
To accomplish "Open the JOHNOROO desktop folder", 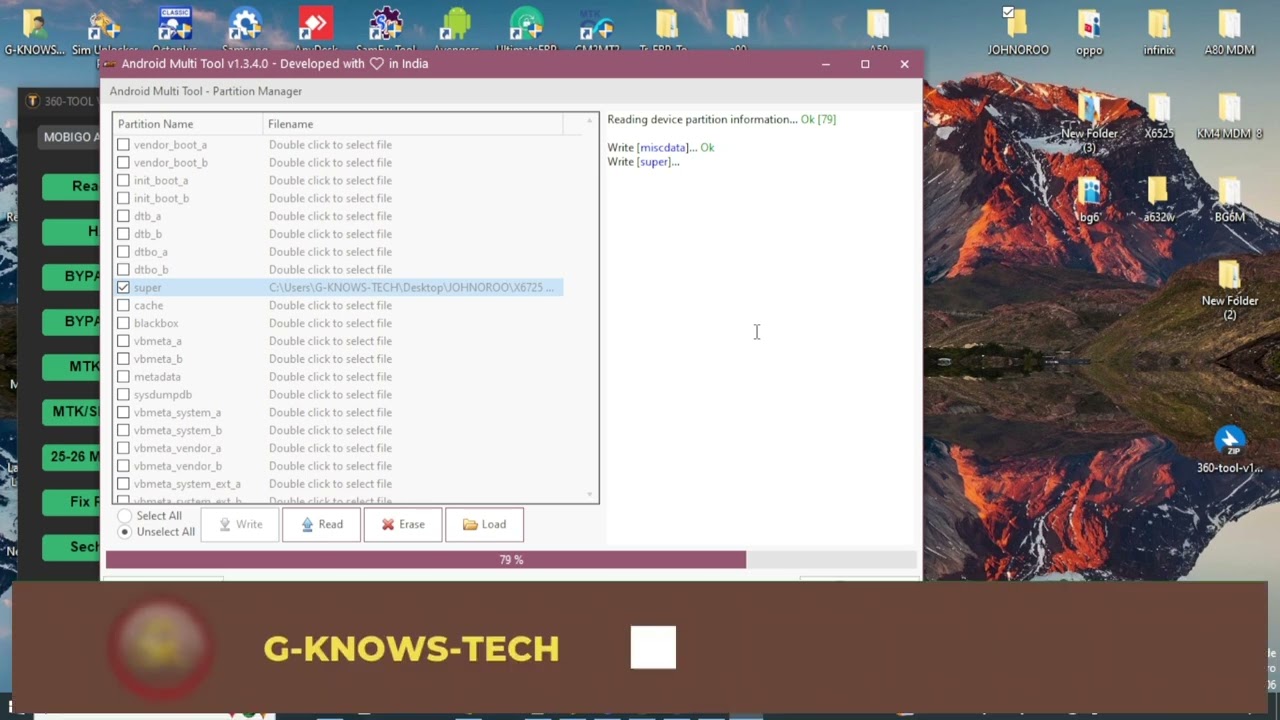I will click(1018, 32).
